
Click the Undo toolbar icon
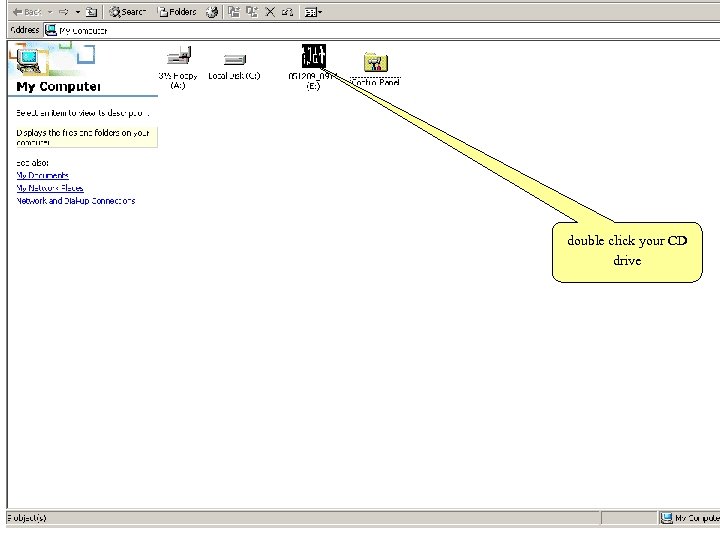[287, 12]
